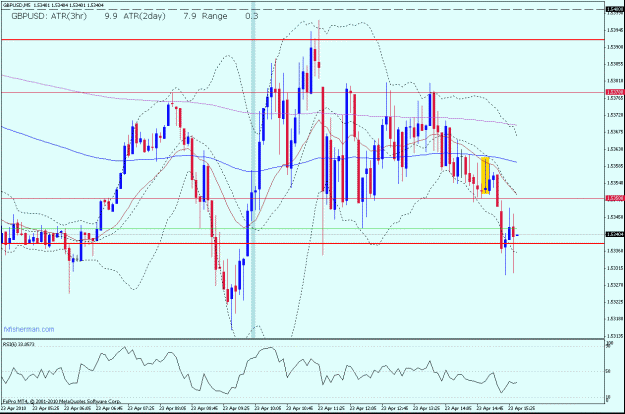Click the 12:05 time axis label

pos(363,408)
